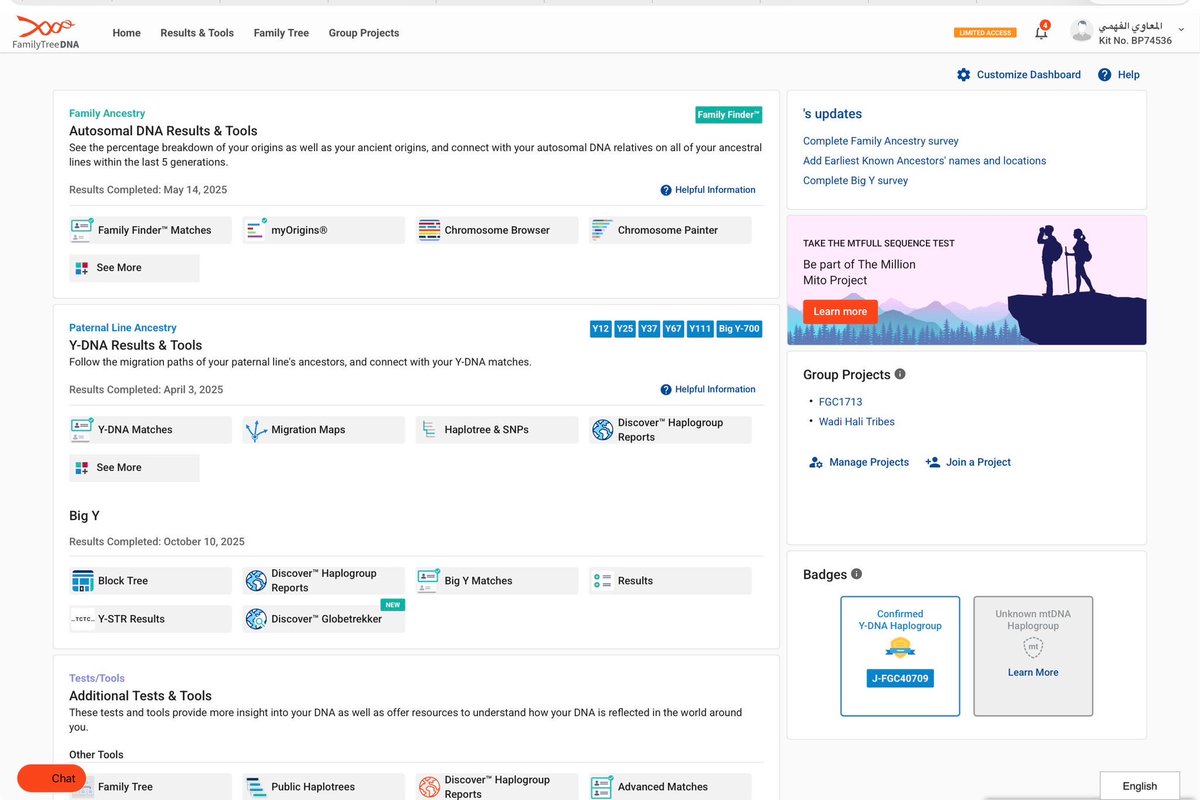This screenshot has height=800, width=1200.
Task: Open Wadi Hali Tribes project
Action: 857,422
